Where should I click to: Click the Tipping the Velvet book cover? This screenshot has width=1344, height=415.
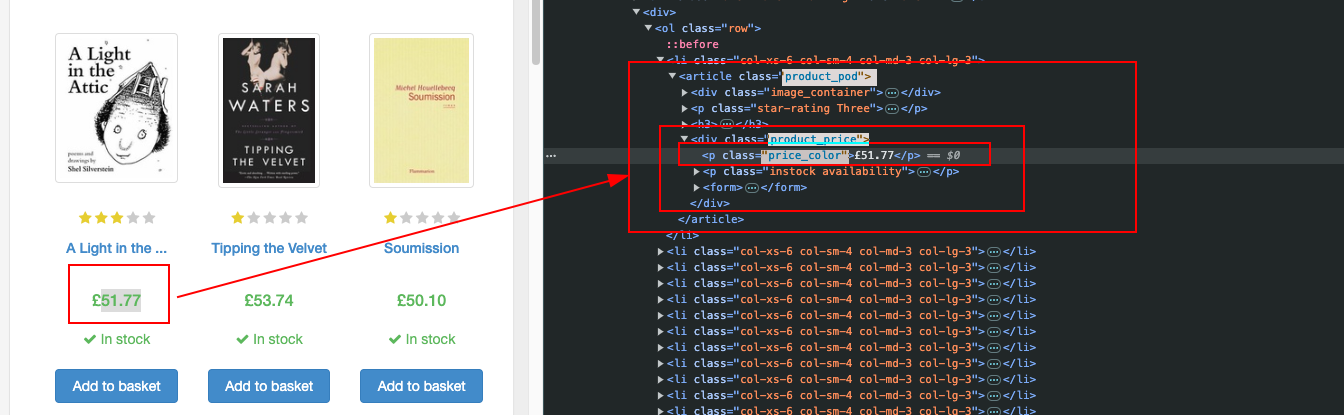pos(269,110)
